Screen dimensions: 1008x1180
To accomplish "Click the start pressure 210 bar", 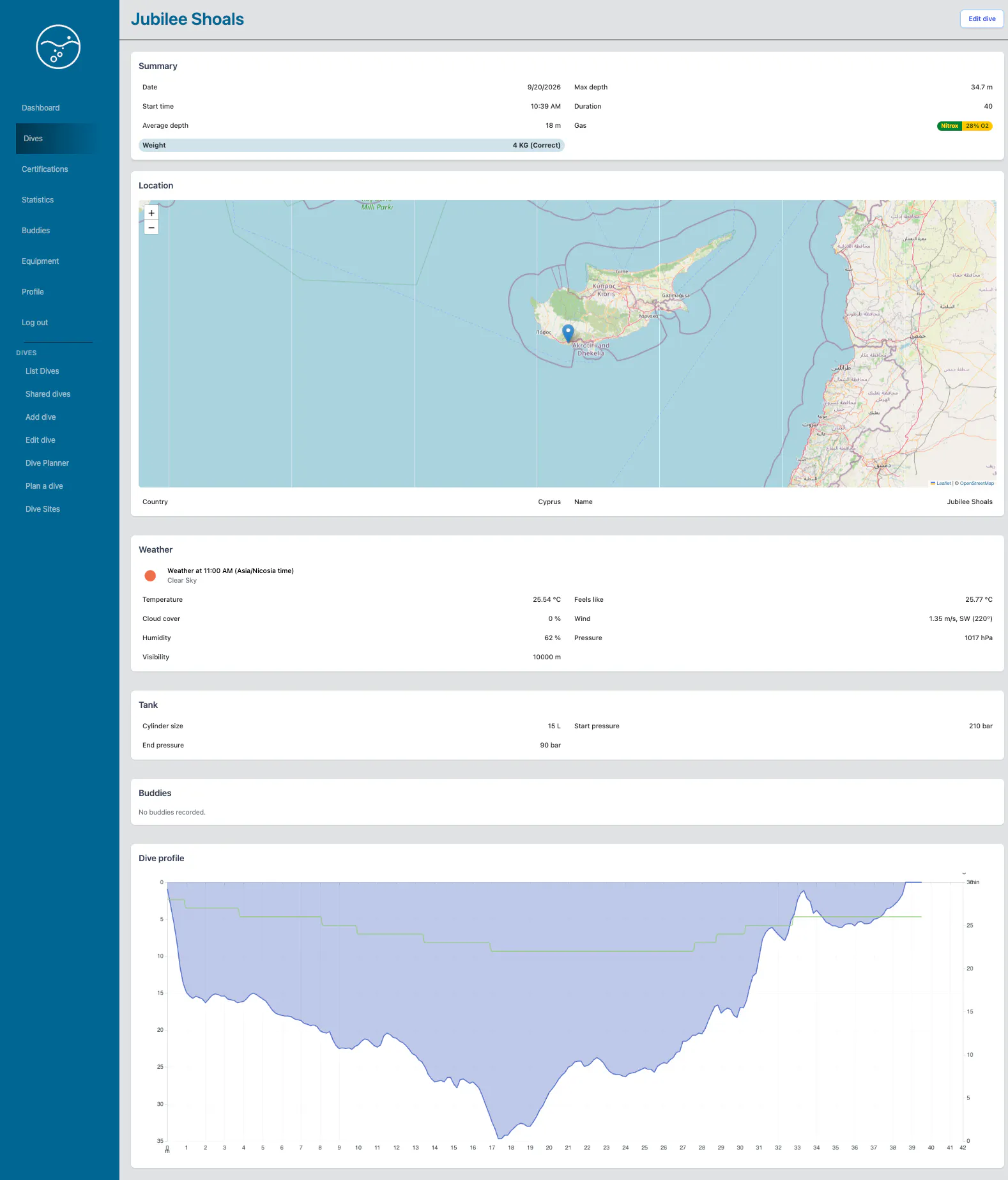I will pos(981,726).
